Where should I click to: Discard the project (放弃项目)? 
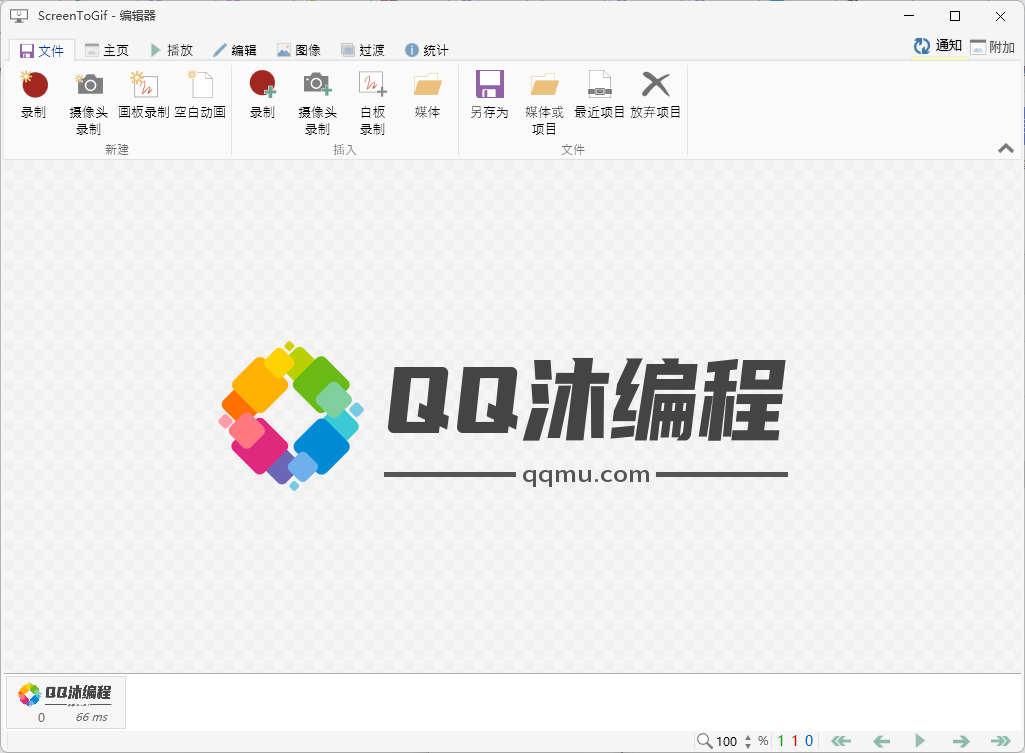tap(656, 95)
